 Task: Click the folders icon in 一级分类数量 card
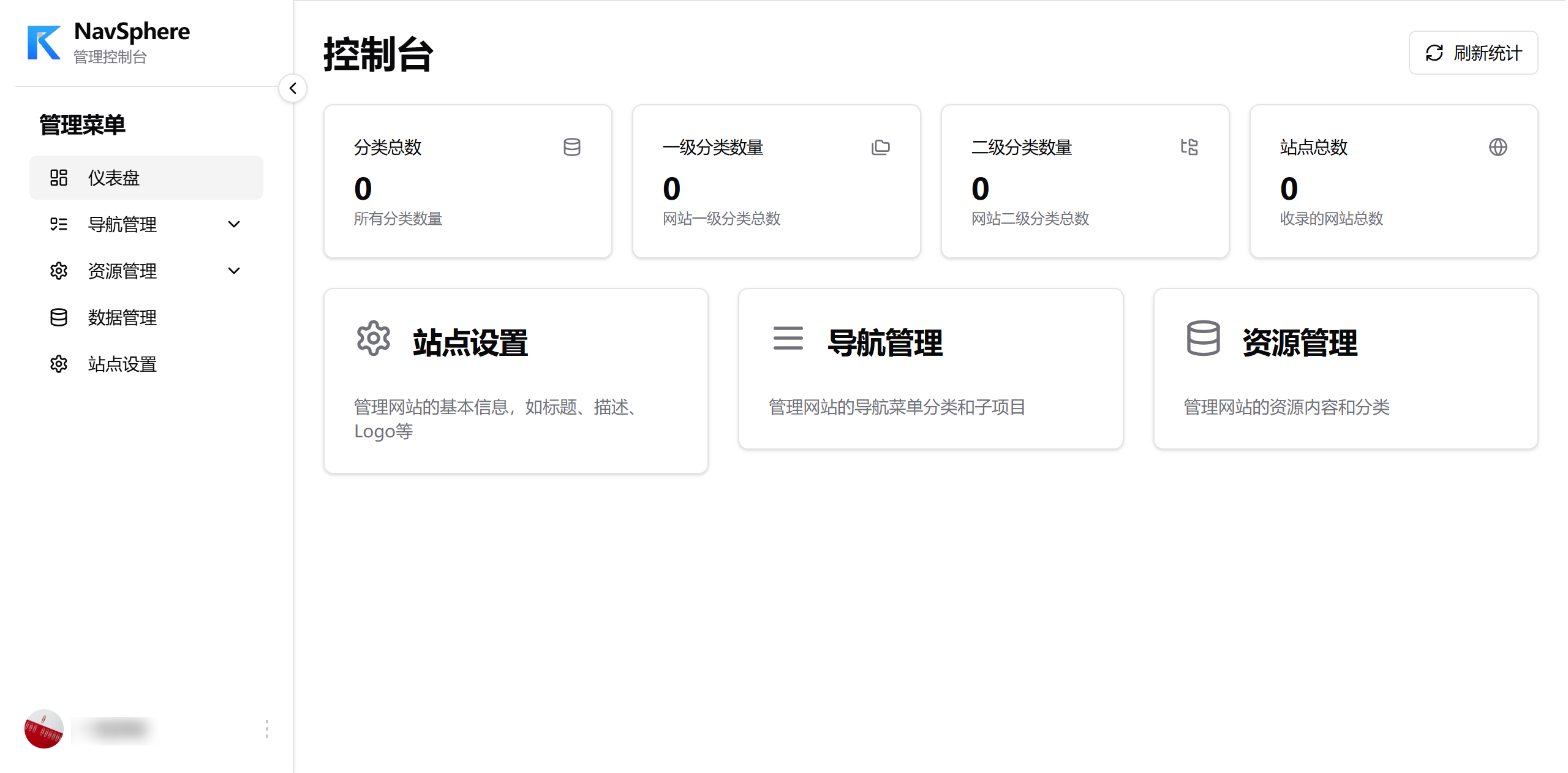[880, 147]
